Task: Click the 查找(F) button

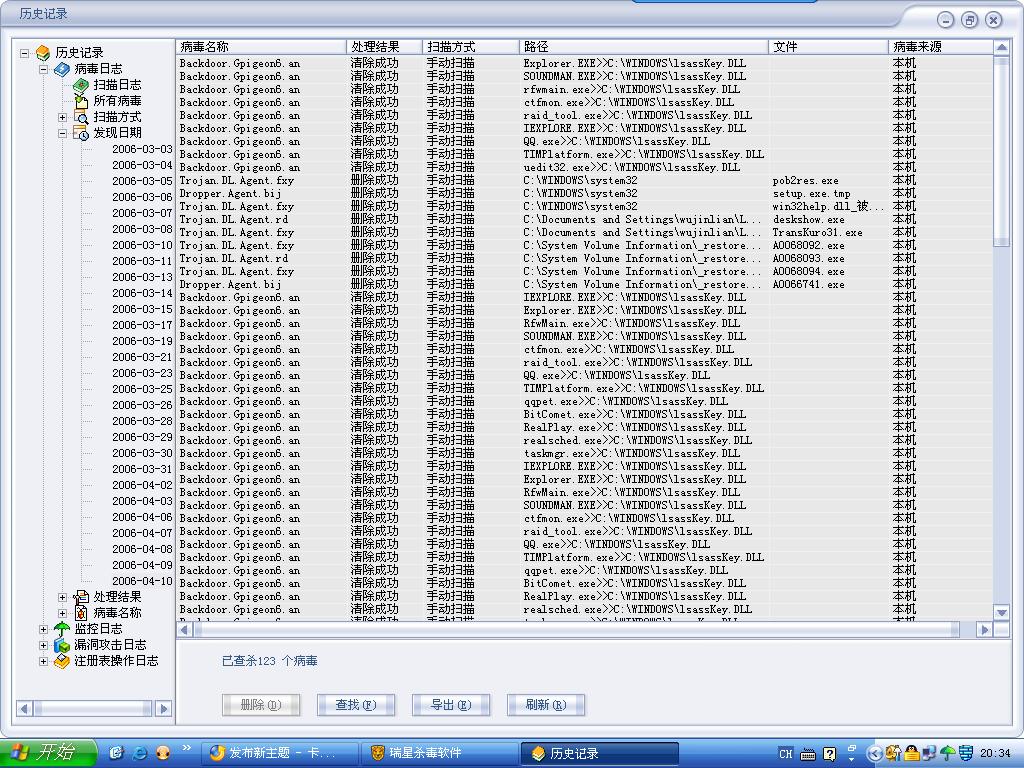Action: click(356, 705)
